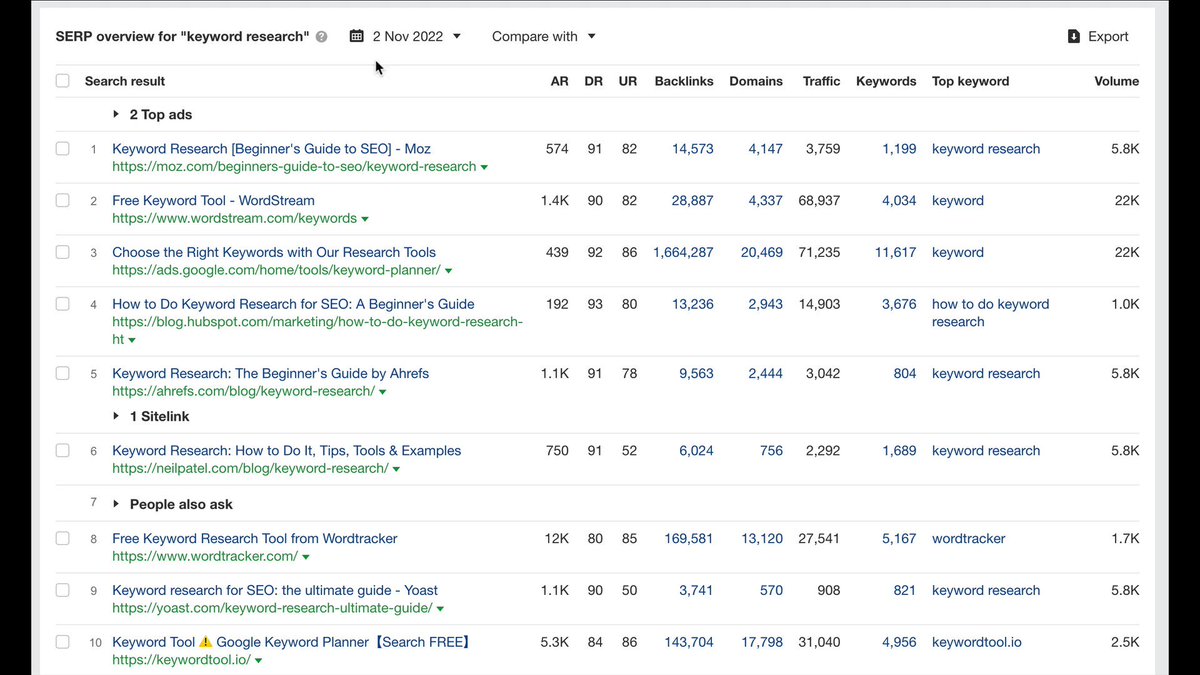Viewport: 1200px width, 675px height.
Task: Check the box for the Yoast result
Action: 63,591
